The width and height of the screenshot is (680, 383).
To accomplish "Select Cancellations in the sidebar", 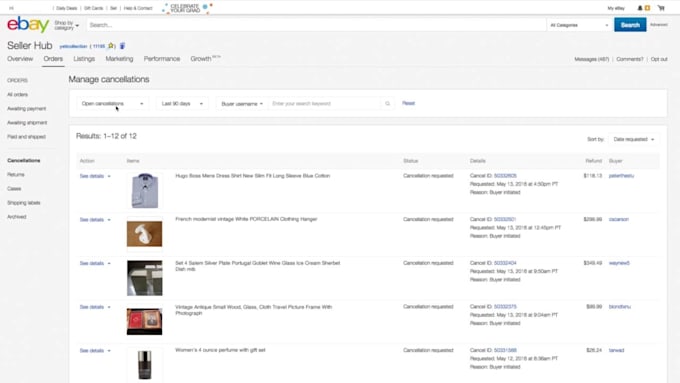I will pyautogui.click(x=23, y=160).
